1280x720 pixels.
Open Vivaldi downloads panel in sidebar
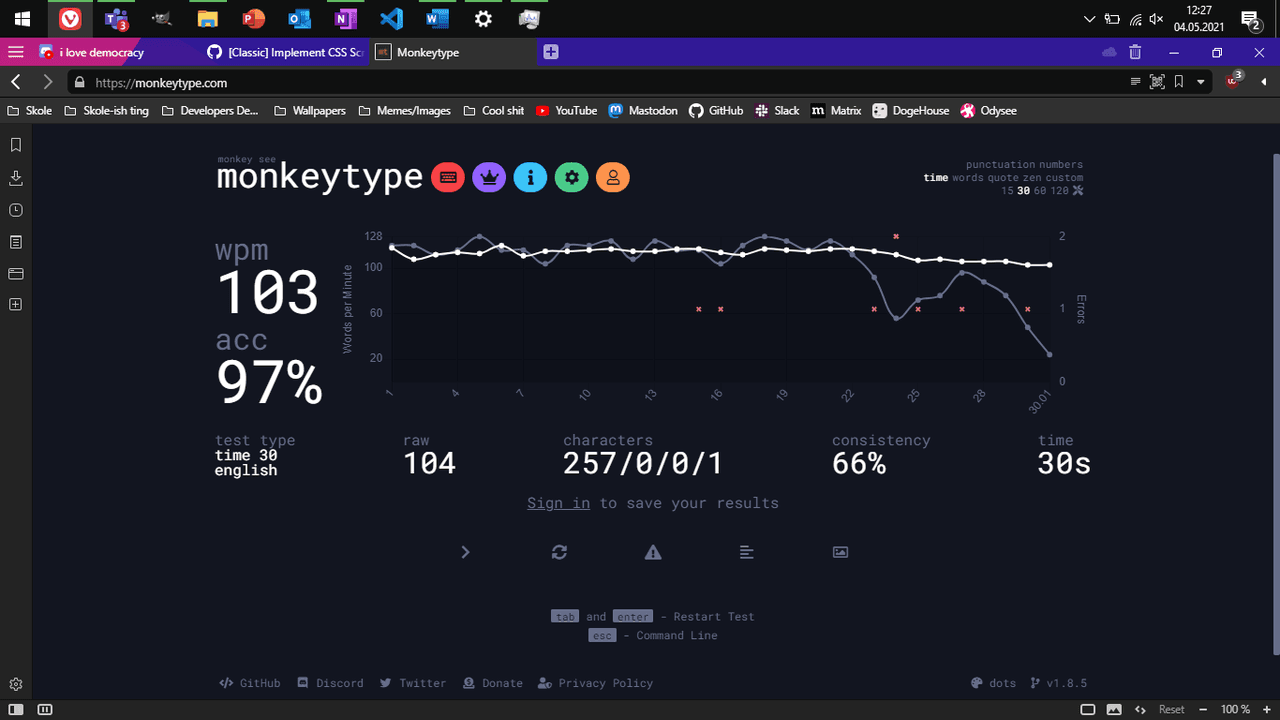click(x=15, y=178)
